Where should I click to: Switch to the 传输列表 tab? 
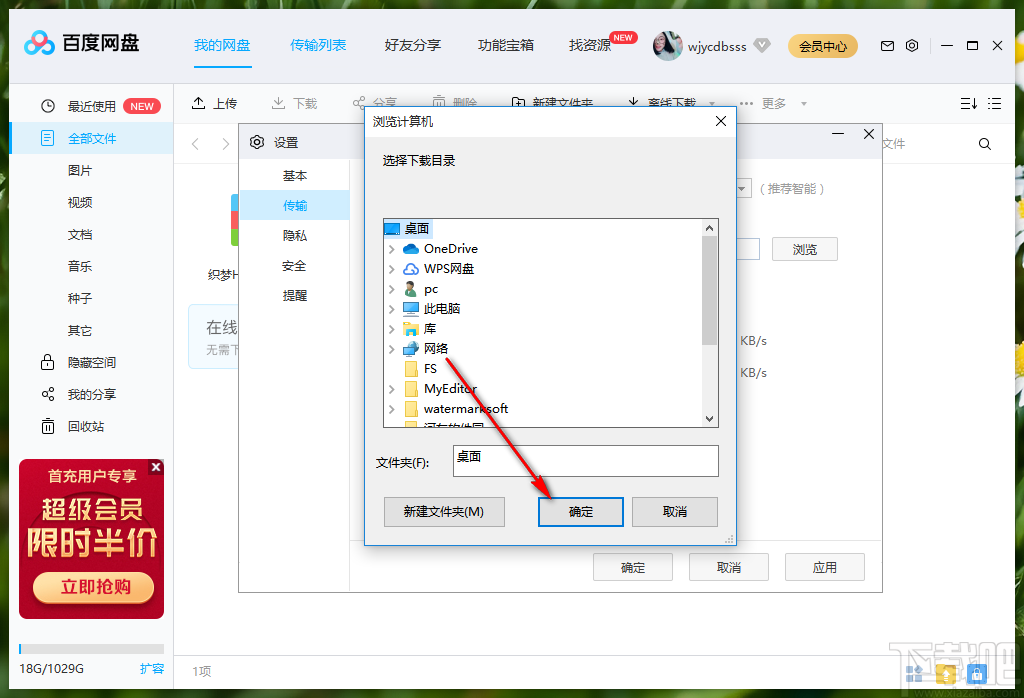[318, 45]
